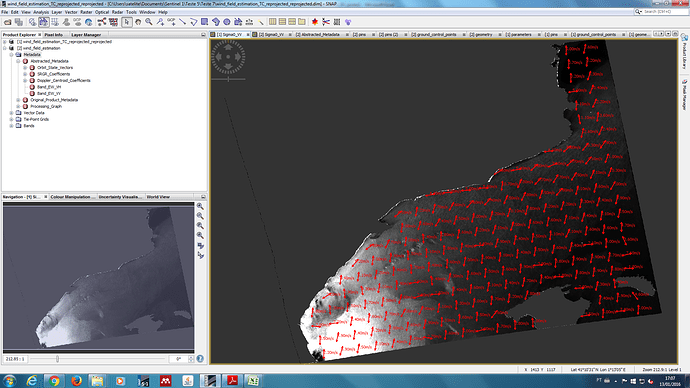Select the polygon drawing tool

click(x=194, y=22)
